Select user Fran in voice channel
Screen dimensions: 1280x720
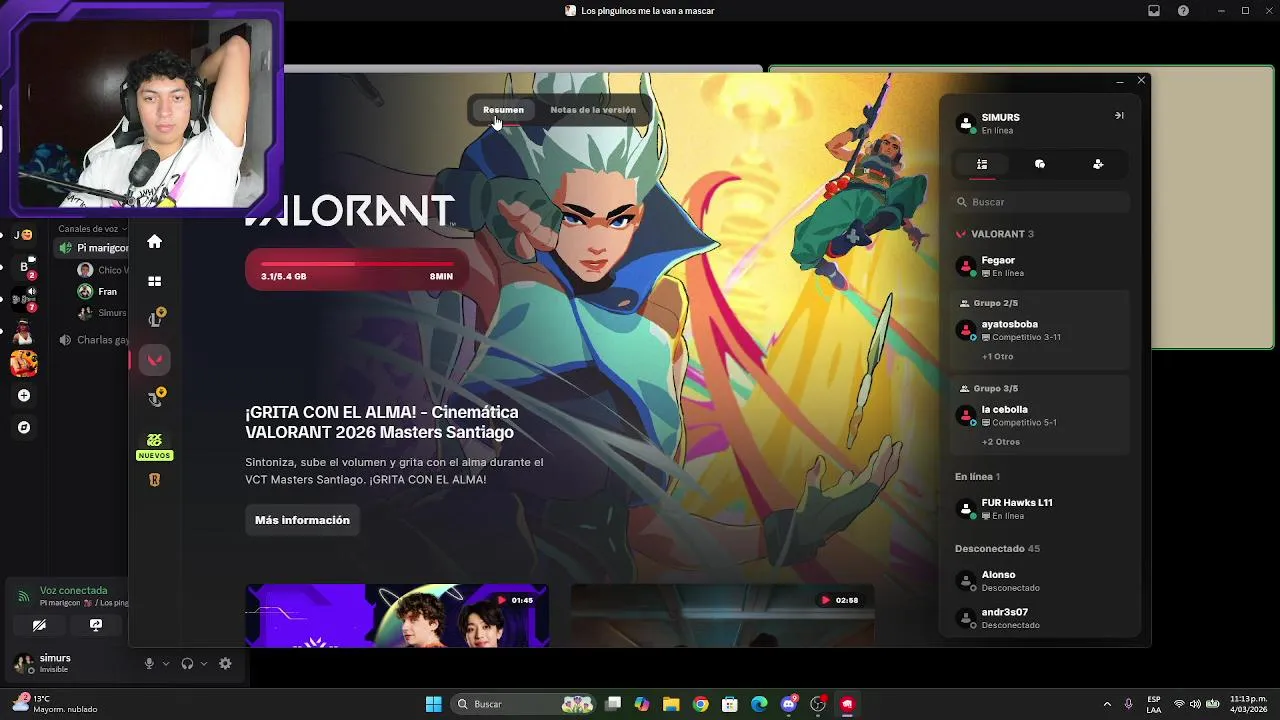99,292
